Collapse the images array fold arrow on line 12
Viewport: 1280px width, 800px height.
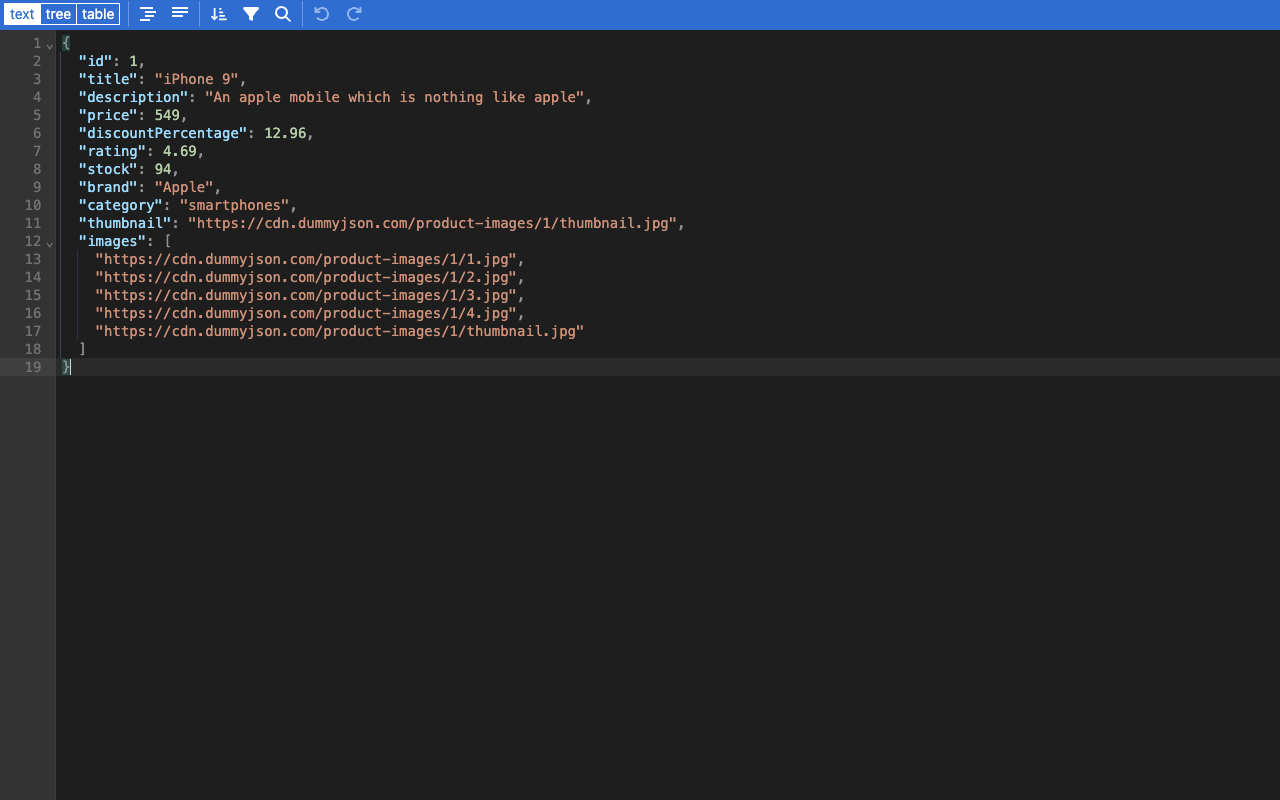tap(50, 242)
